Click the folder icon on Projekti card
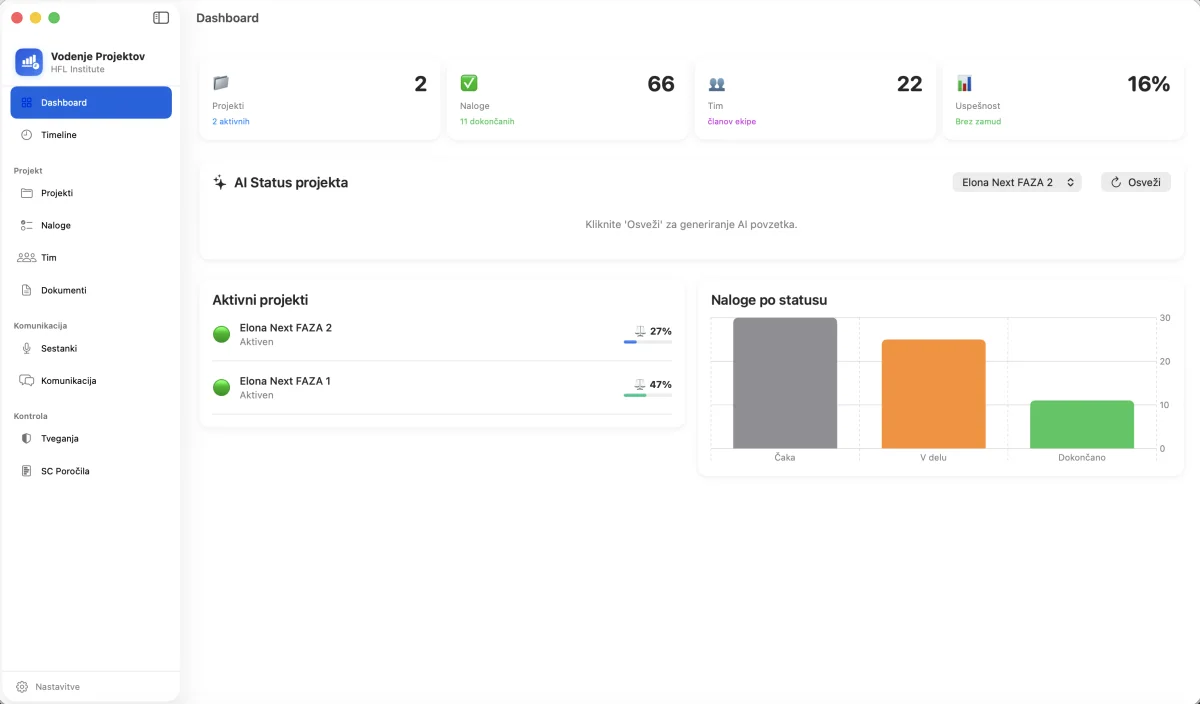 (221, 83)
